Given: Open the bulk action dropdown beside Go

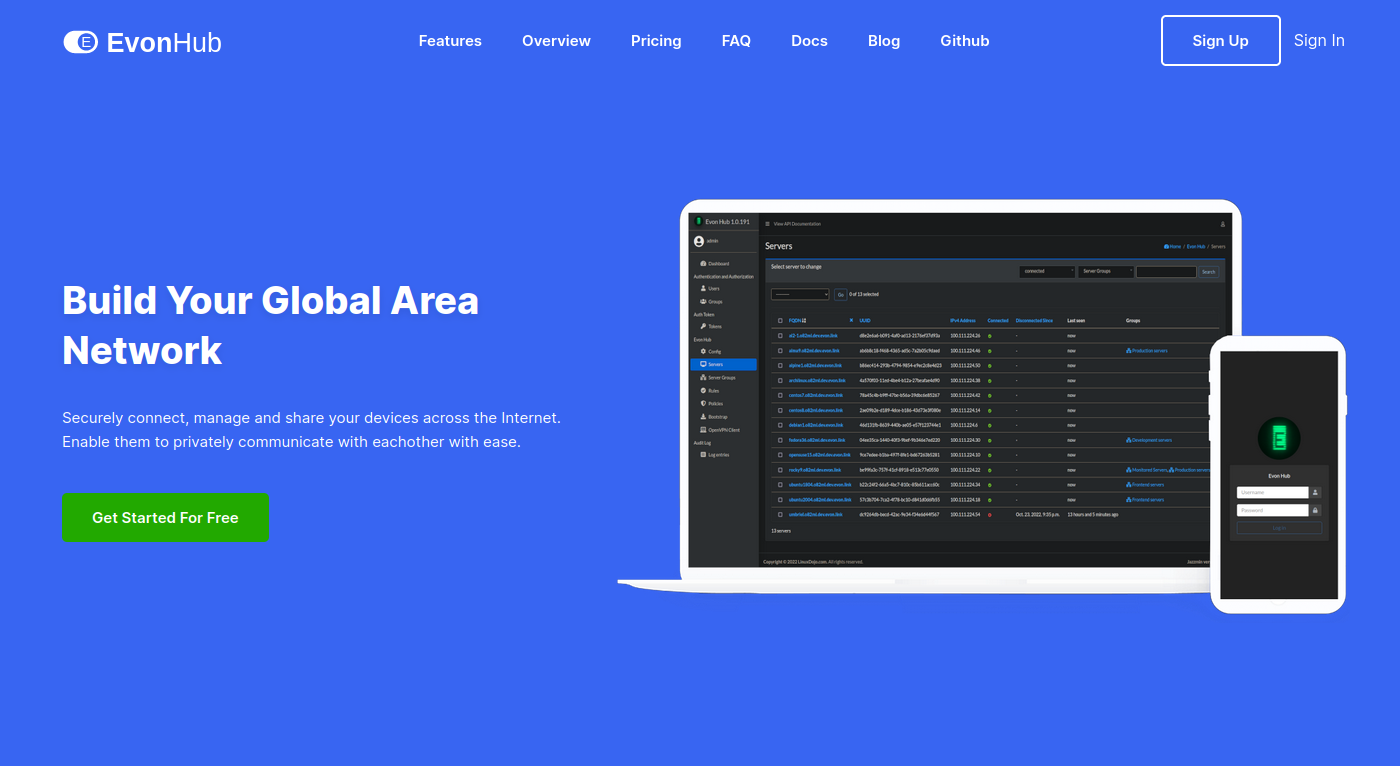Looking at the screenshot, I should (799, 294).
